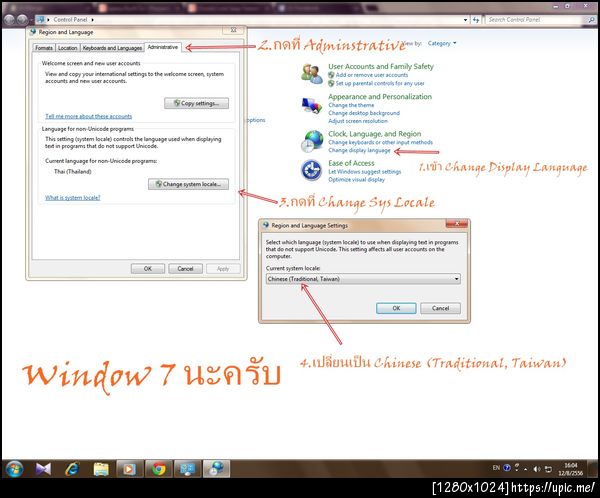Open Internet Explorer from the taskbar

(x=72, y=469)
